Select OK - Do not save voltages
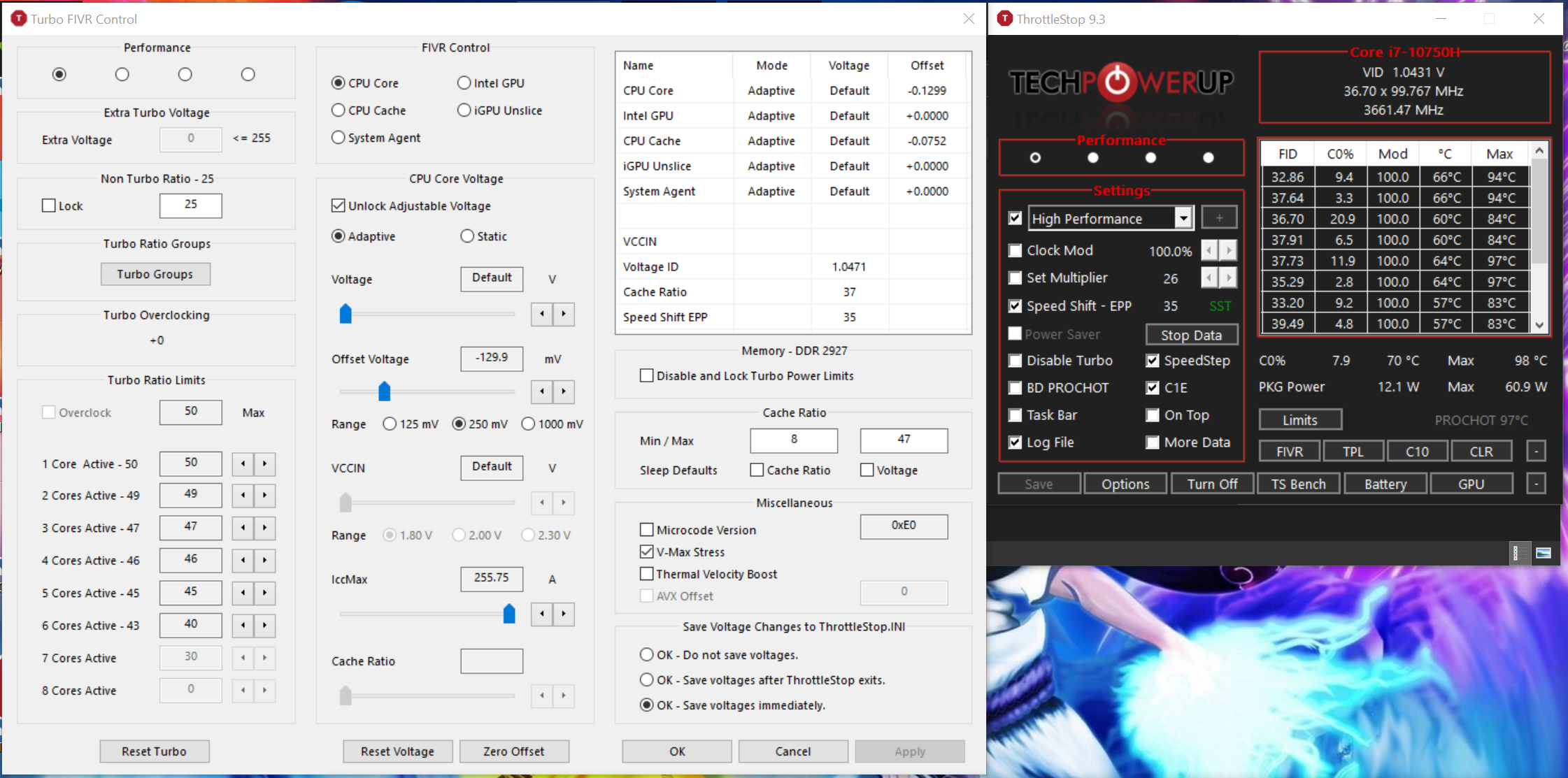The image size is (1568, 778). point(647,655)
